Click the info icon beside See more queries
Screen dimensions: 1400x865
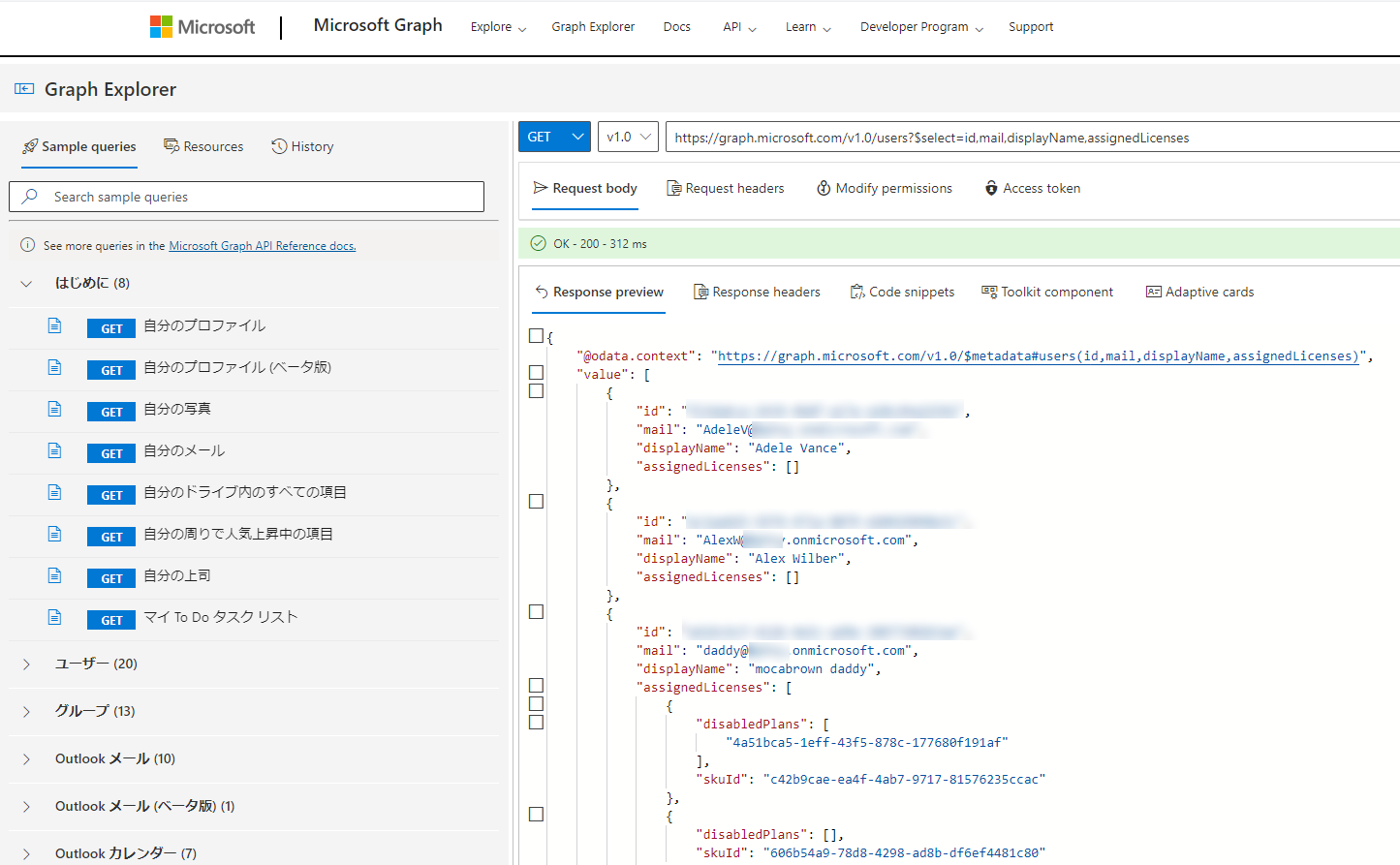pyautogui.click(x=28, y=245)
